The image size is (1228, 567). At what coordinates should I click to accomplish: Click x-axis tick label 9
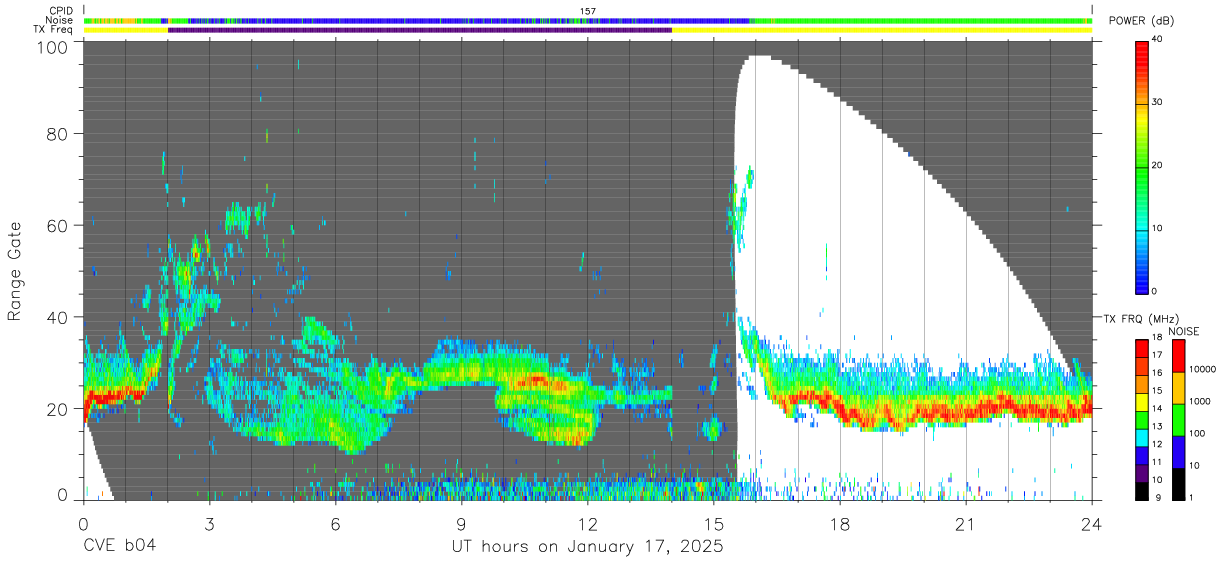tap(461, 524)
